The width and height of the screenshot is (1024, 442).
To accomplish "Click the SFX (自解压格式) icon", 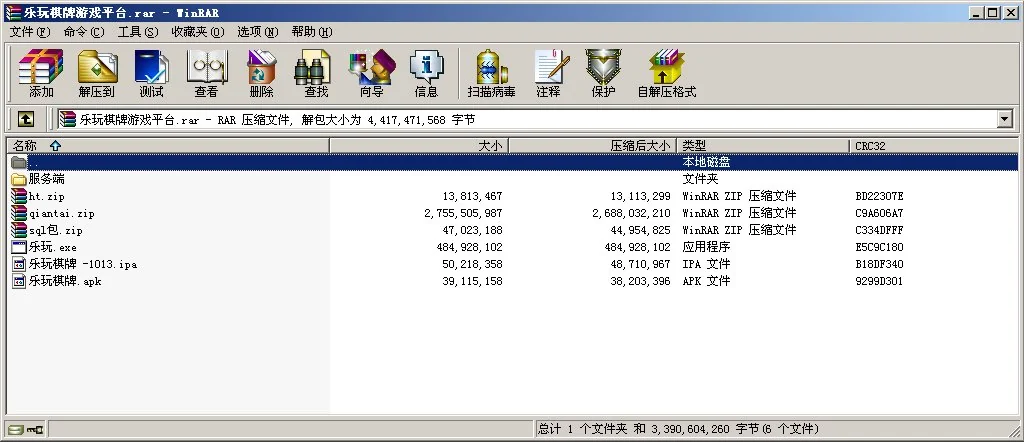I will (x=666, y=74).
